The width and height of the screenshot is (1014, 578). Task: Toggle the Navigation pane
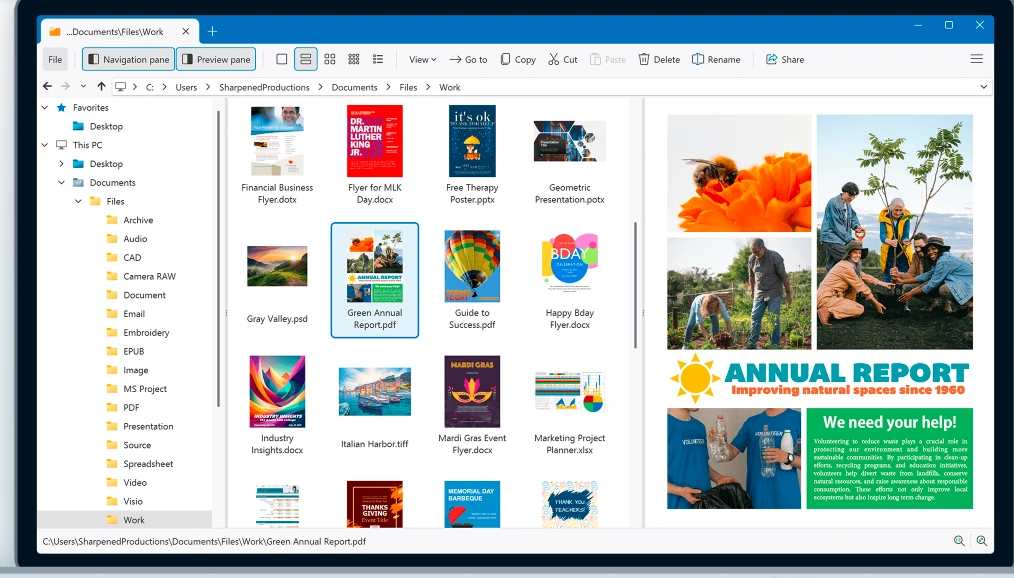[129, 59]
